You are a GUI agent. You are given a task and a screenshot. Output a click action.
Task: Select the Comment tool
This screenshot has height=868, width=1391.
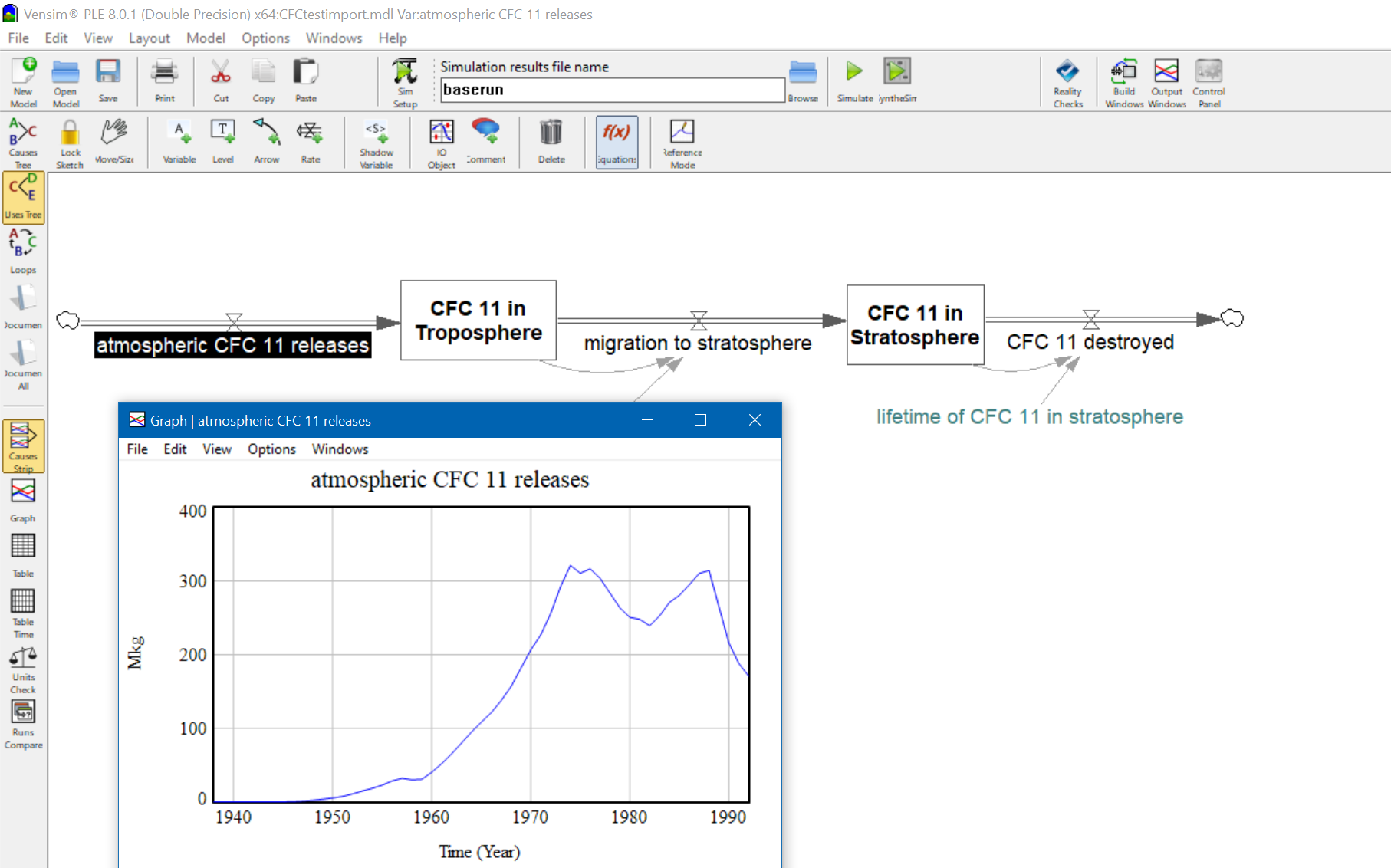tap(486, 141)
